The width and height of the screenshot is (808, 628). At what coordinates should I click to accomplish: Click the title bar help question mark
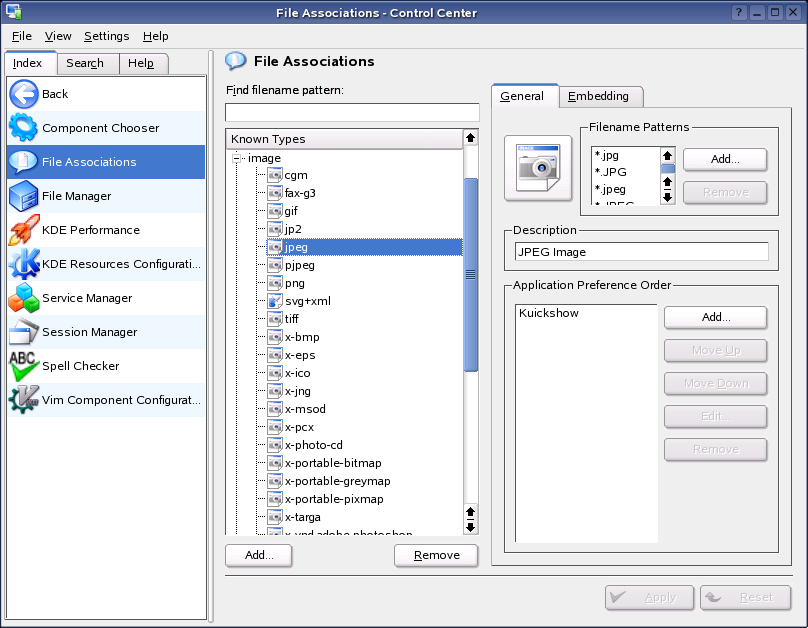739,12
